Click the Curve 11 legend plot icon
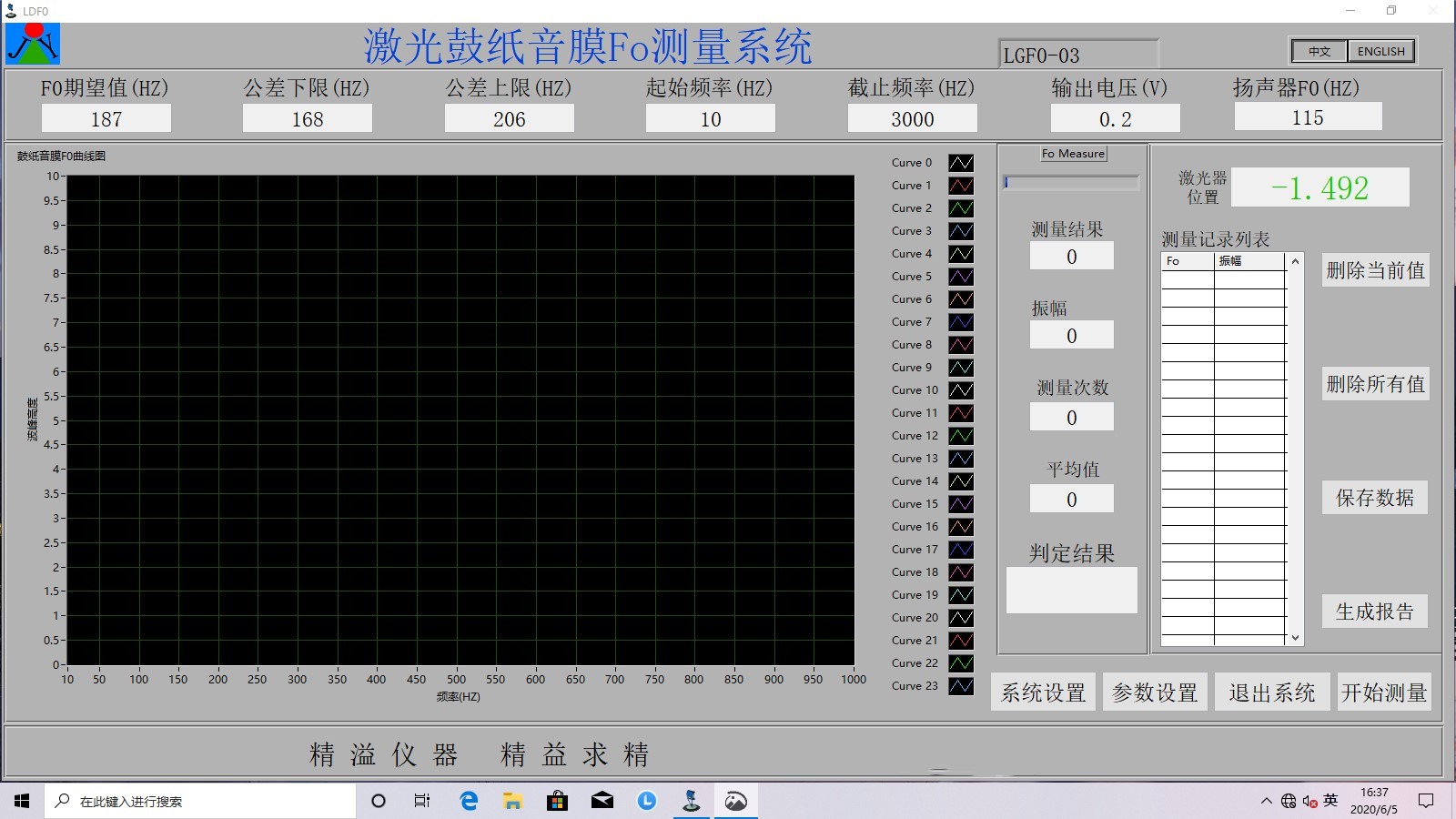This screenshot has width=1456, height=819. click(961, 413)
